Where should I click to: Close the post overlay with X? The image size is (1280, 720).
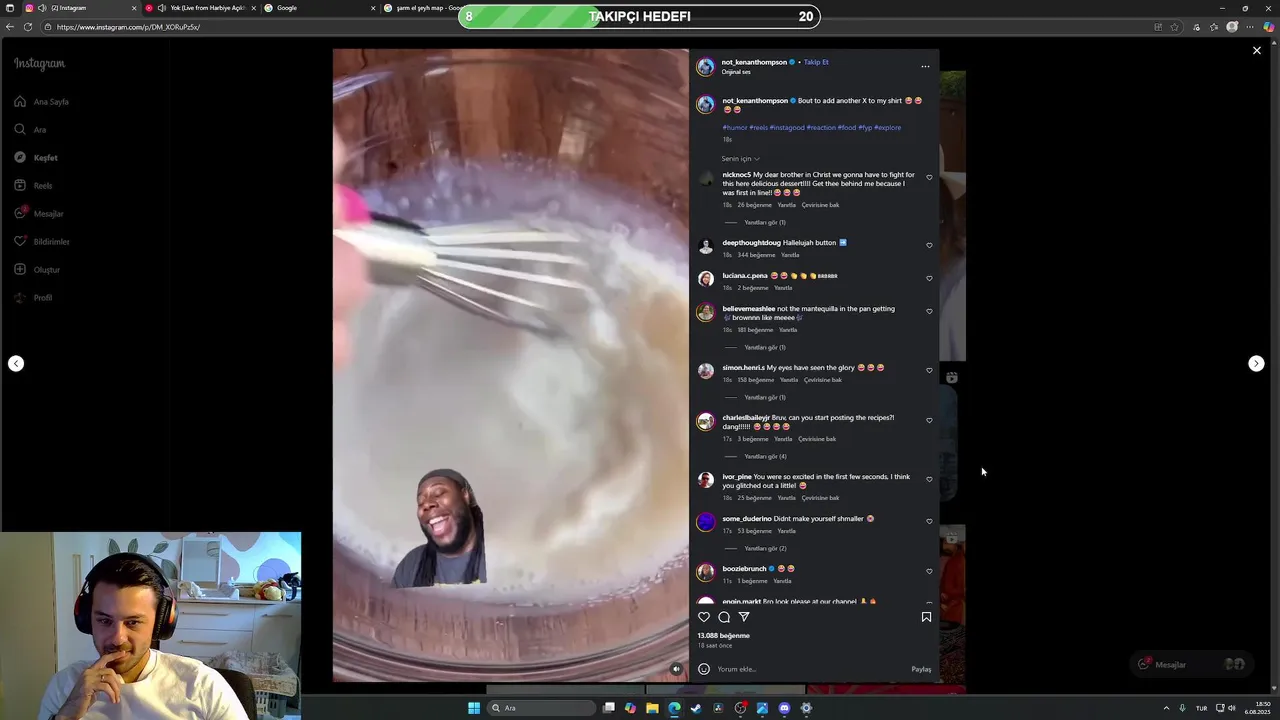[1257, 50]
